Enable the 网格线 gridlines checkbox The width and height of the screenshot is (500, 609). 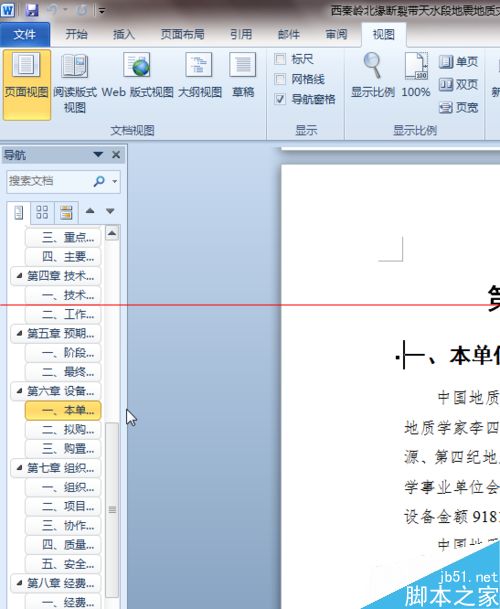[x=280, y=80]
